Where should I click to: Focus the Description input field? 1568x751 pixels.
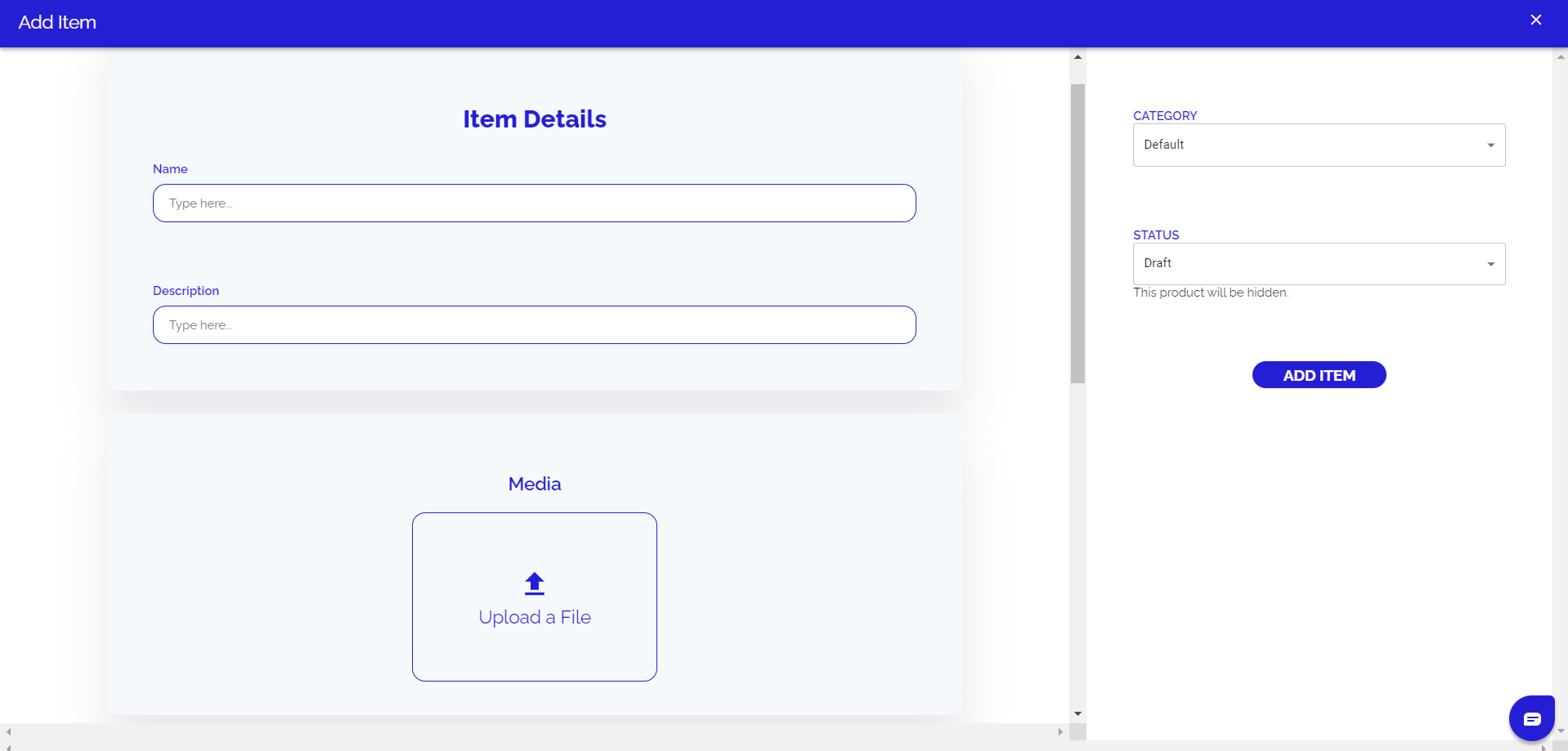(x=534, y=325)
